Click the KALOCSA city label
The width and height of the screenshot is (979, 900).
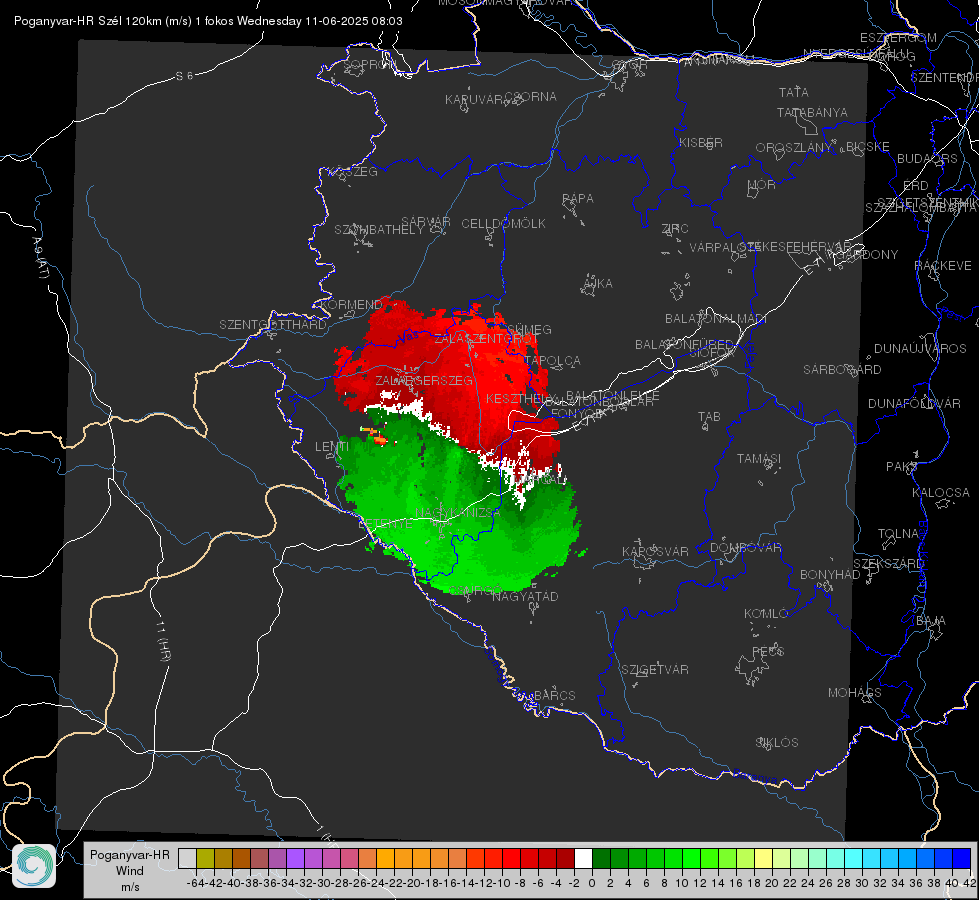pyautogui.click(x=941, y=492)
